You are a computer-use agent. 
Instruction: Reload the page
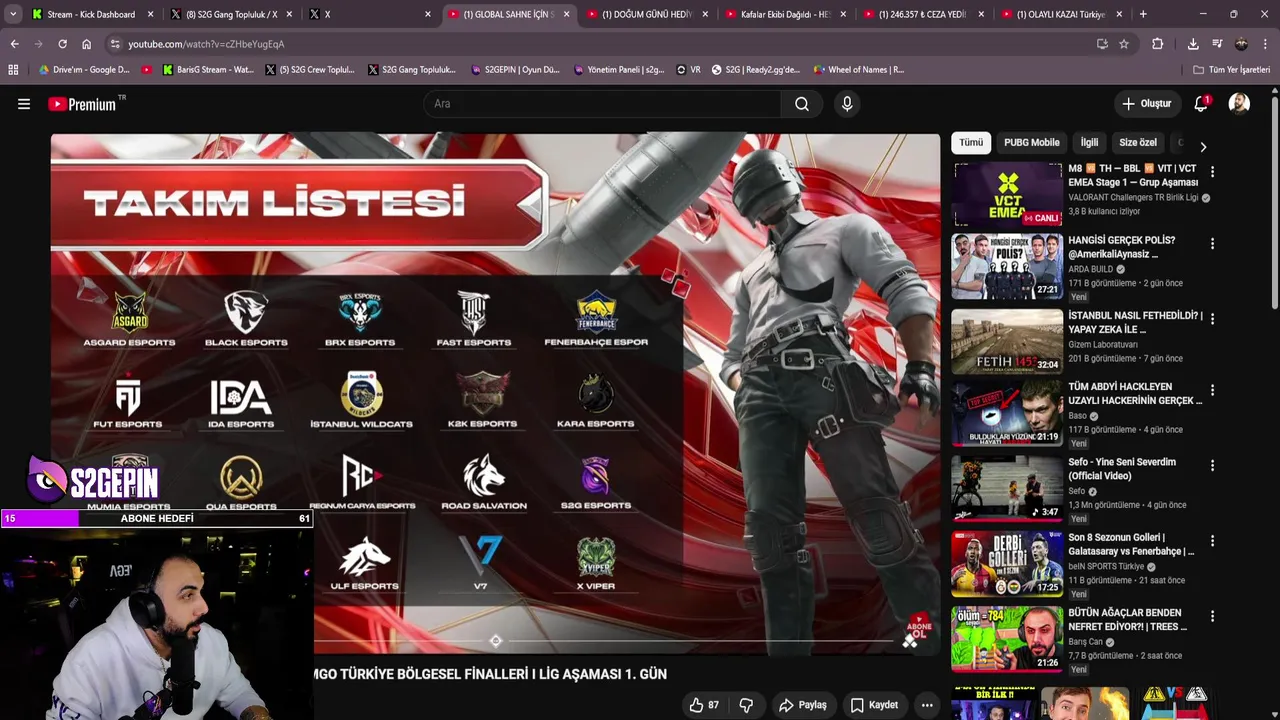click(62, 44)
